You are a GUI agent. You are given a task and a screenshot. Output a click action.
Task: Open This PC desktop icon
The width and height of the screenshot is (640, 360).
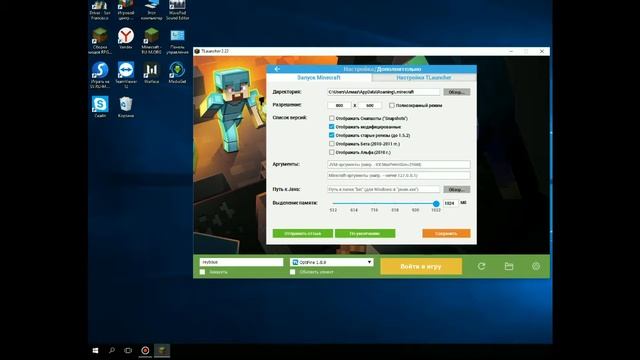[151, 10]
